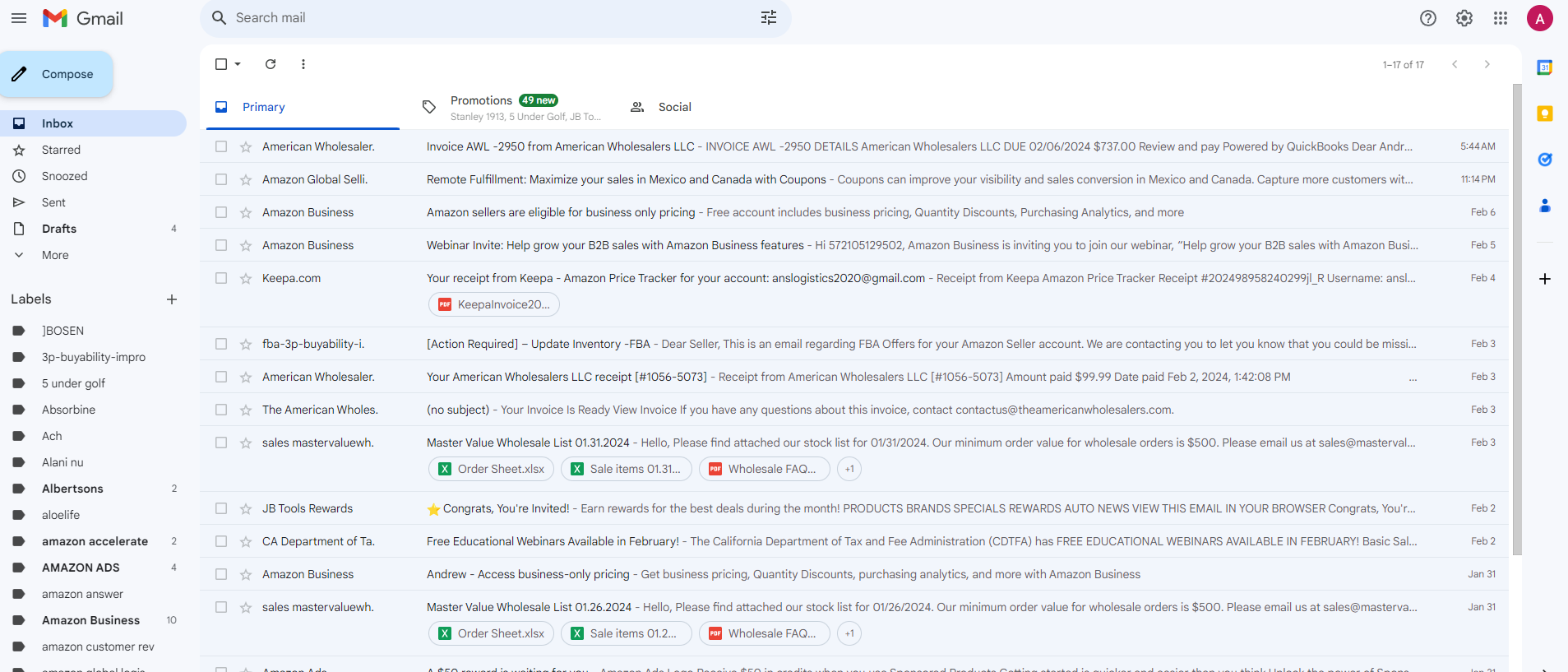Open the Settings gear
Image resolution: width=1568 pixels, height=672 pixels.
[1464, 18]
